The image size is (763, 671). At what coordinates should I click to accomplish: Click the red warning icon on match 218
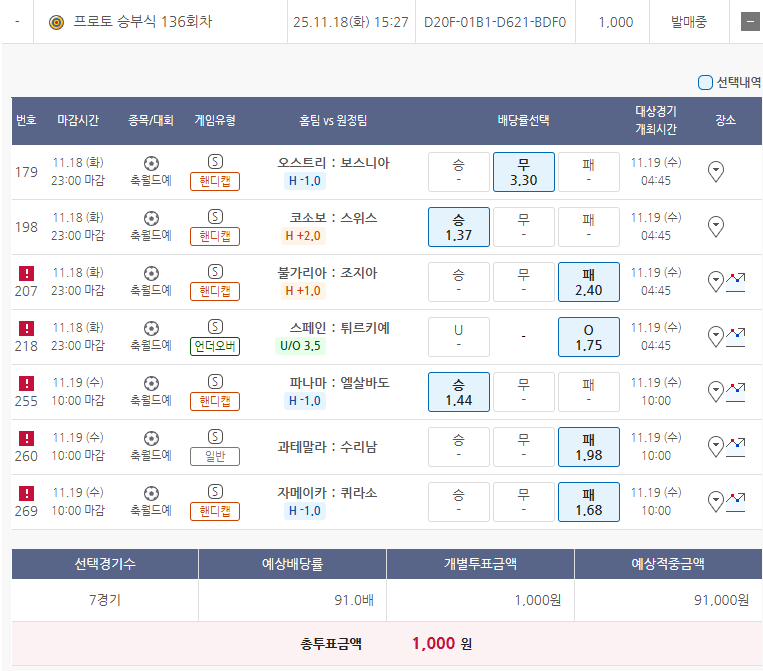pyautogui.click(x=27, y=328)
